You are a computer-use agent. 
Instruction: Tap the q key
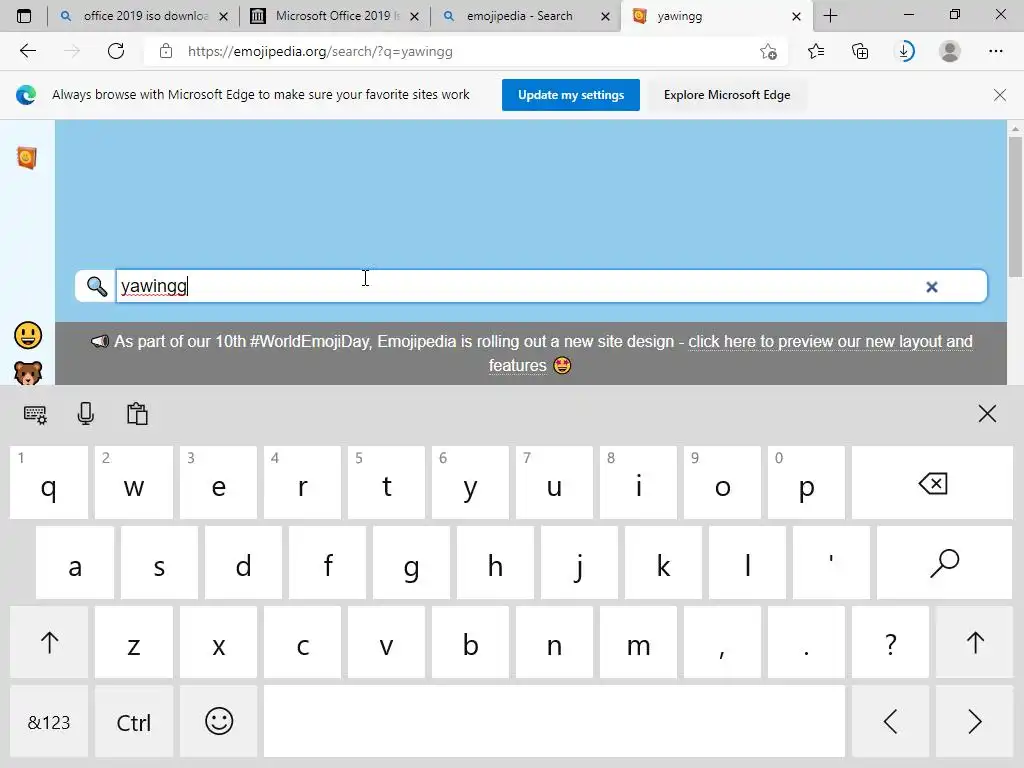coord(49,483)
